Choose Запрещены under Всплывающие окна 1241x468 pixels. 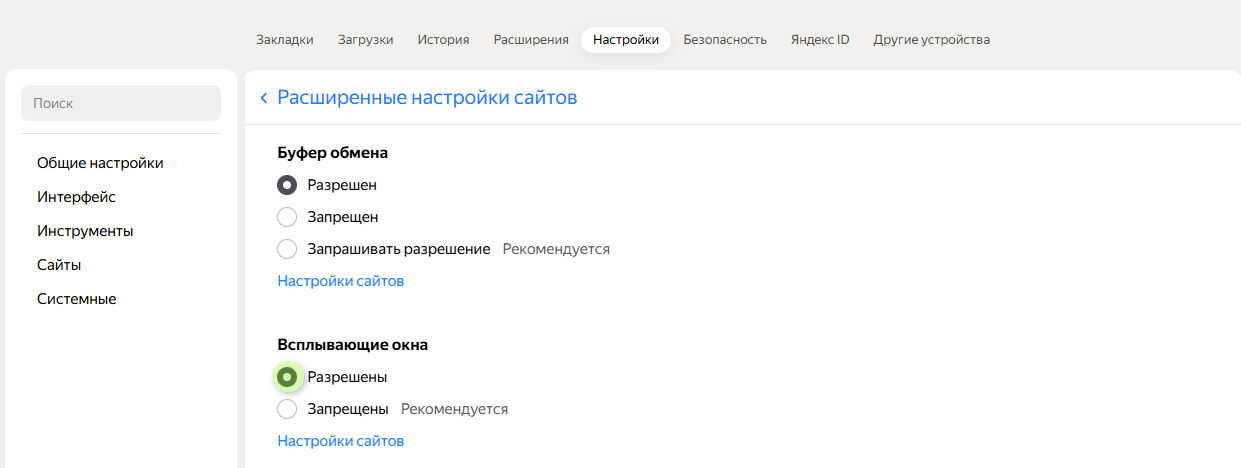tap(287, 409)
